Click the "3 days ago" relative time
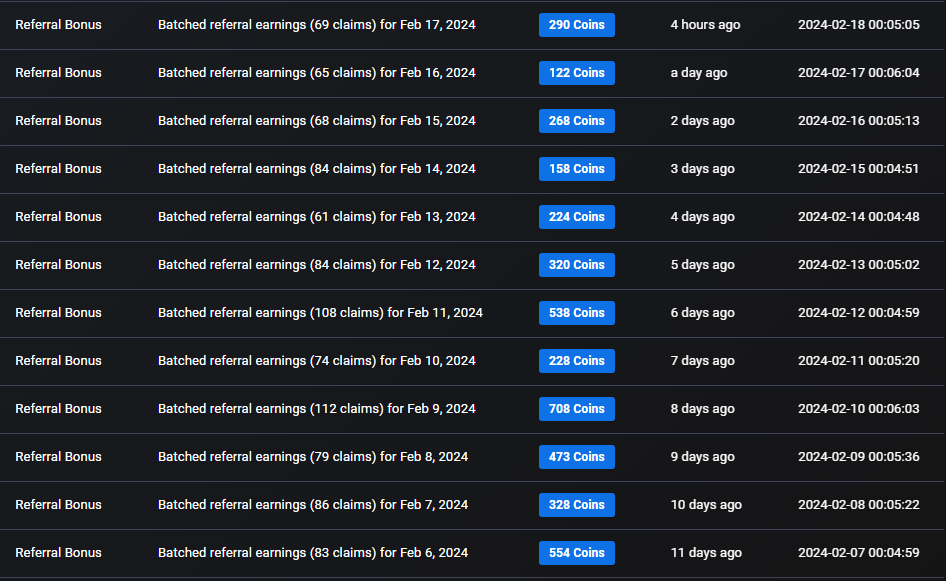The image size is (946, 581). tap(702, 169)
